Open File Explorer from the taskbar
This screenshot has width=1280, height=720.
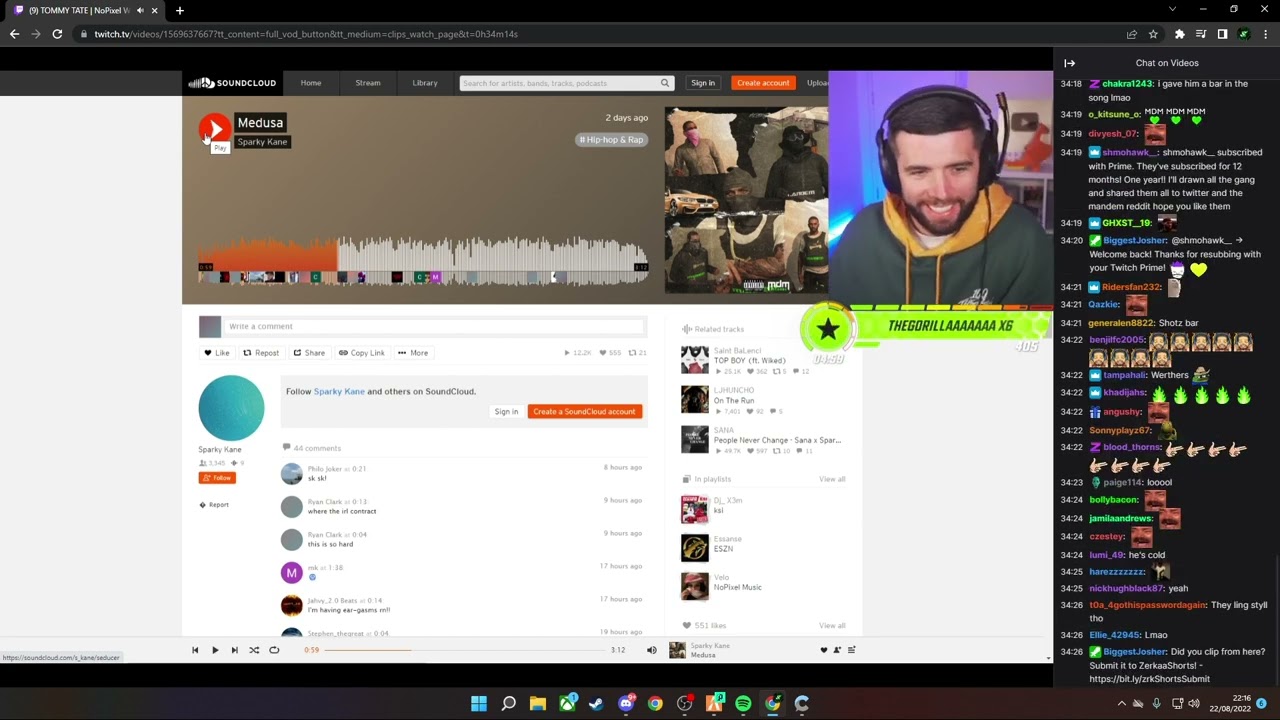tap(537, 704)
